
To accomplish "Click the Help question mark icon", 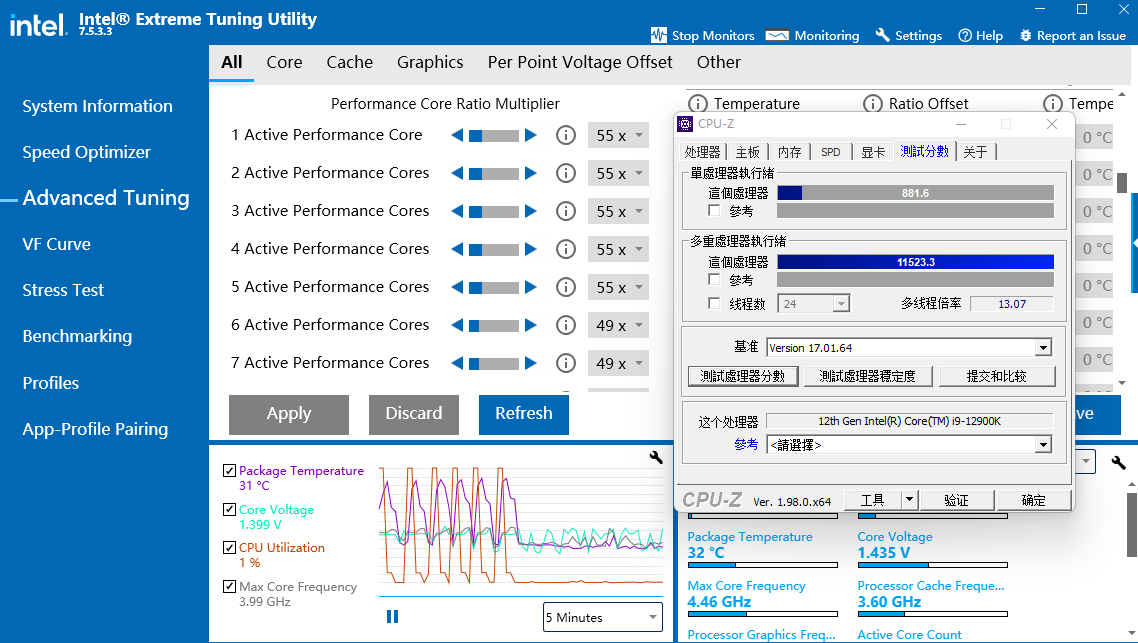I will 965,35.
